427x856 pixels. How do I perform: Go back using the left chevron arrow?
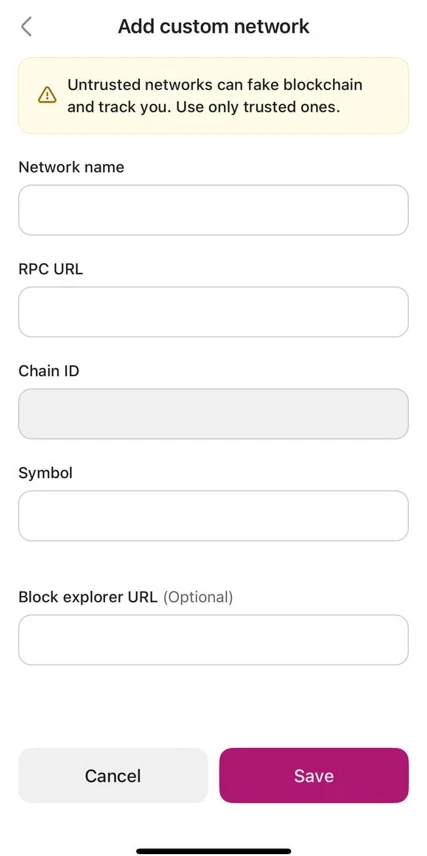(x=26, y=26)
